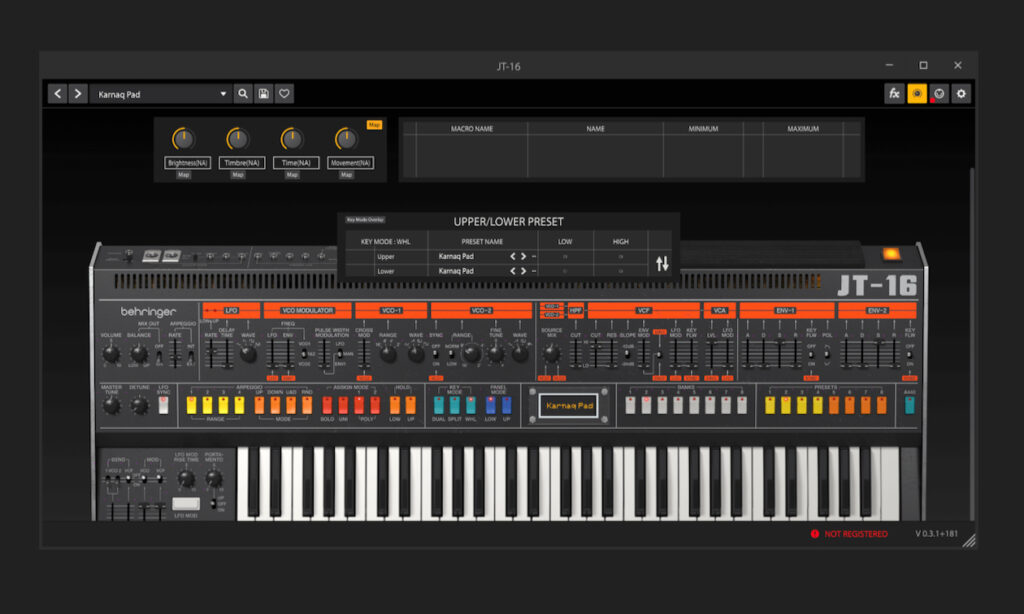The image size is (1024, 614).
Task: Select UNI assign mode button
Action: pyautogui.click(x=343, y=405)
